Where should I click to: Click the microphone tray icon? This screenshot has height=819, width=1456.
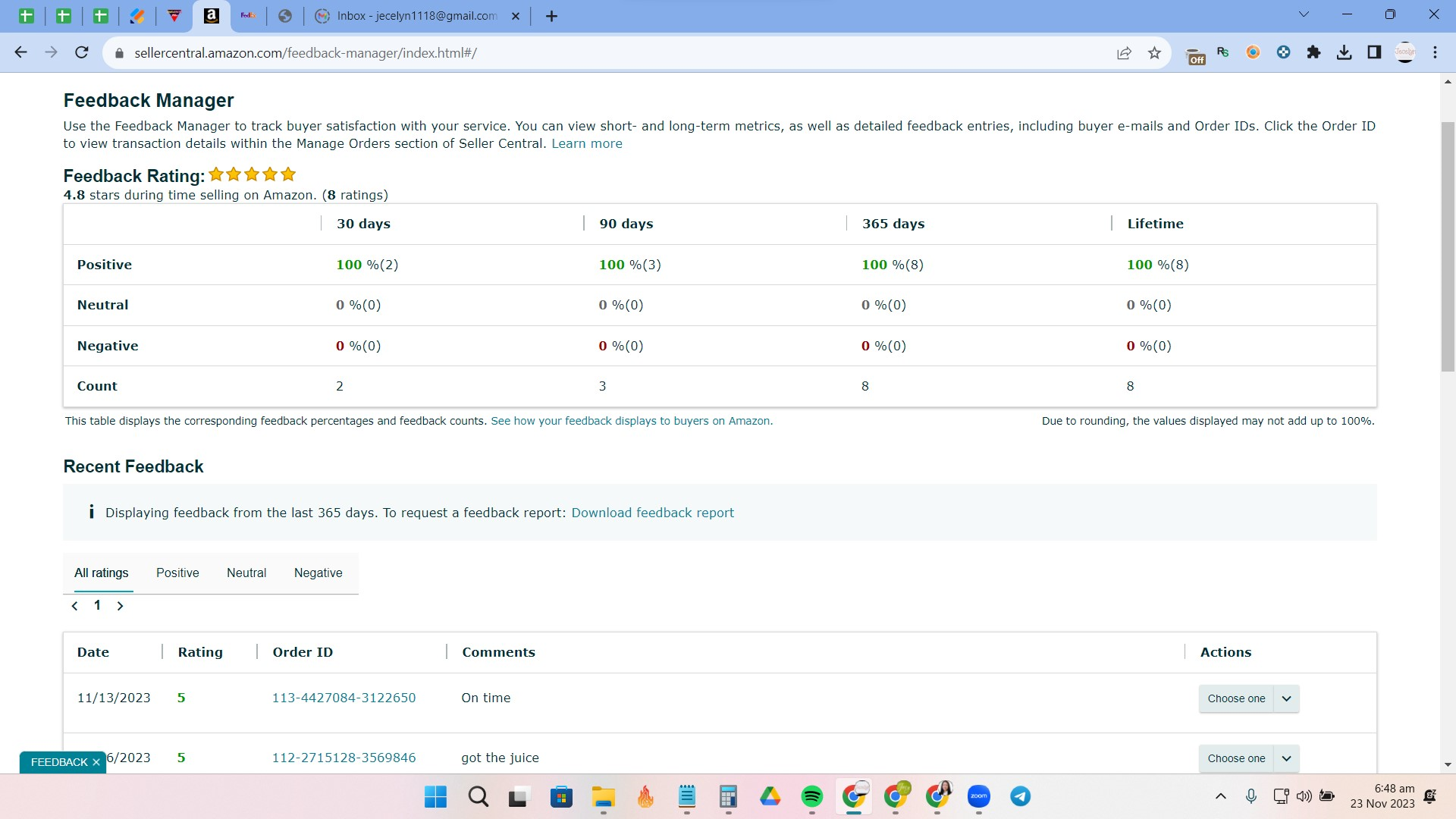[x=1251, y=796]
